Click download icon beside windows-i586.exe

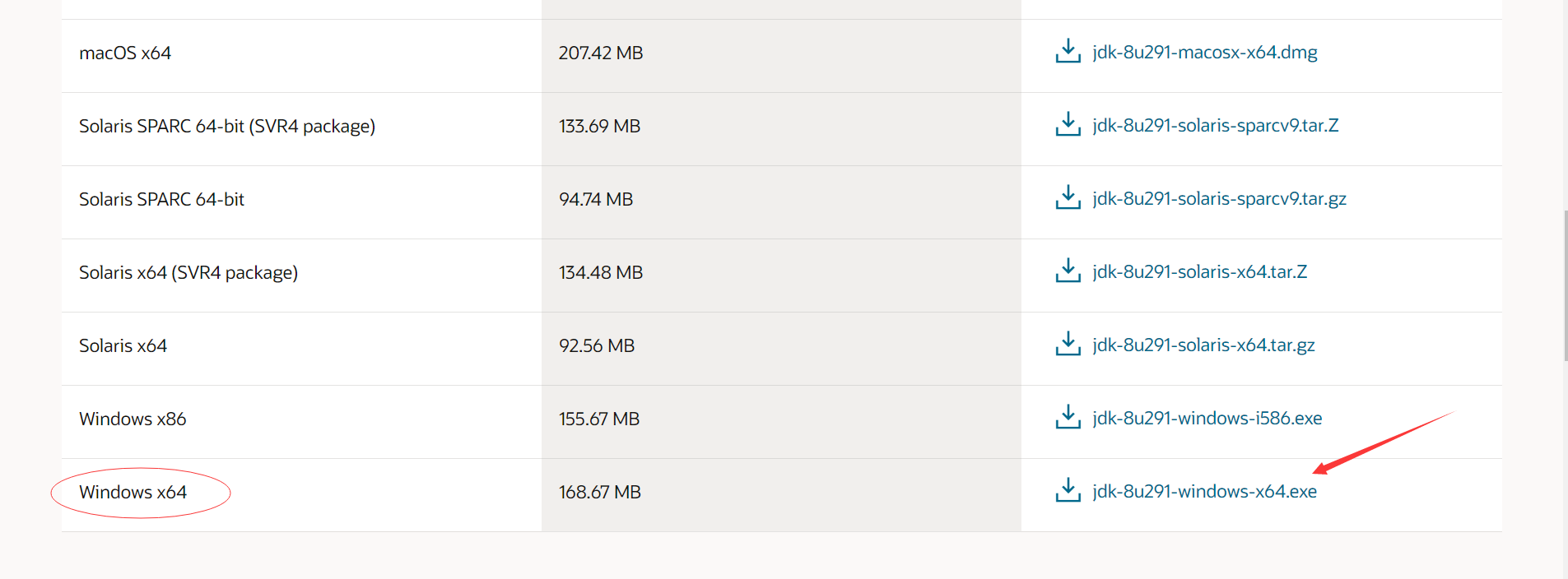tap(1068, 417)
